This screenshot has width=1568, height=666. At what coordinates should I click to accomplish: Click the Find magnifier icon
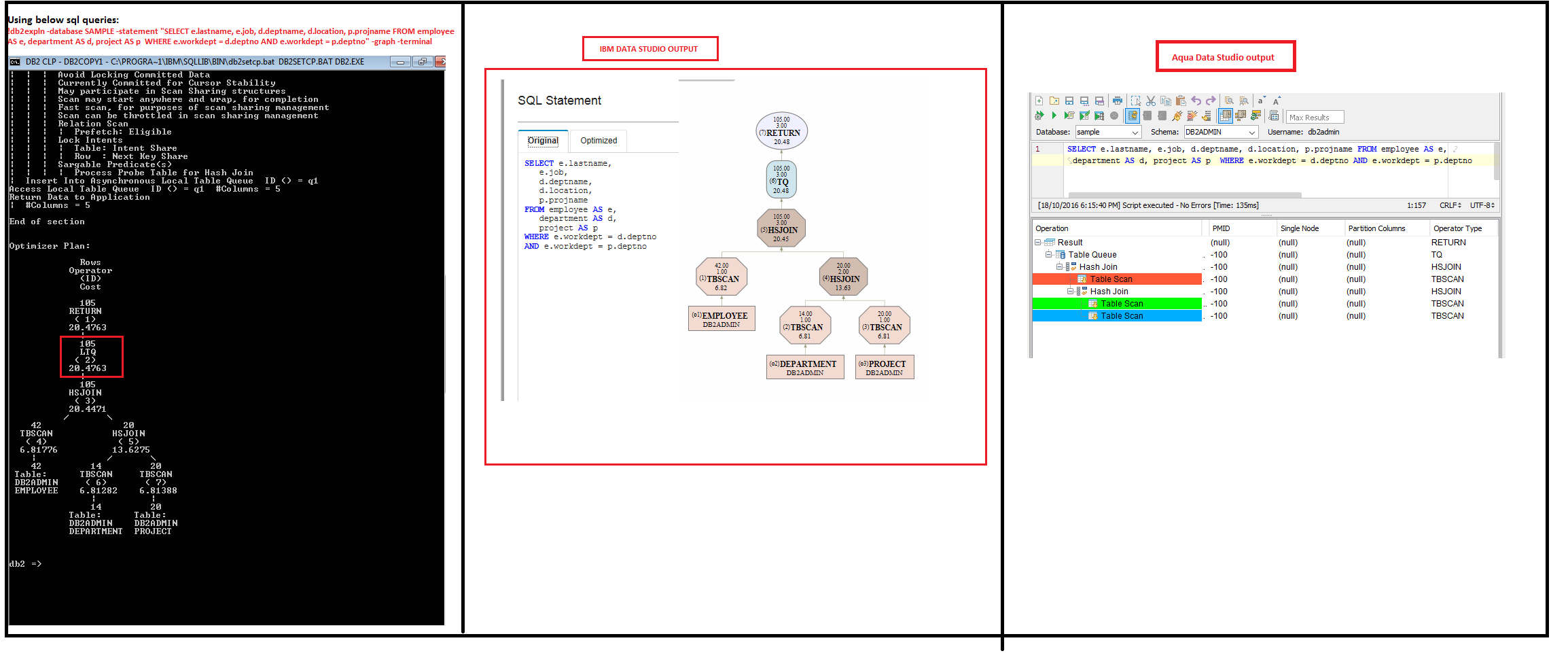[x=1228, y=101]
